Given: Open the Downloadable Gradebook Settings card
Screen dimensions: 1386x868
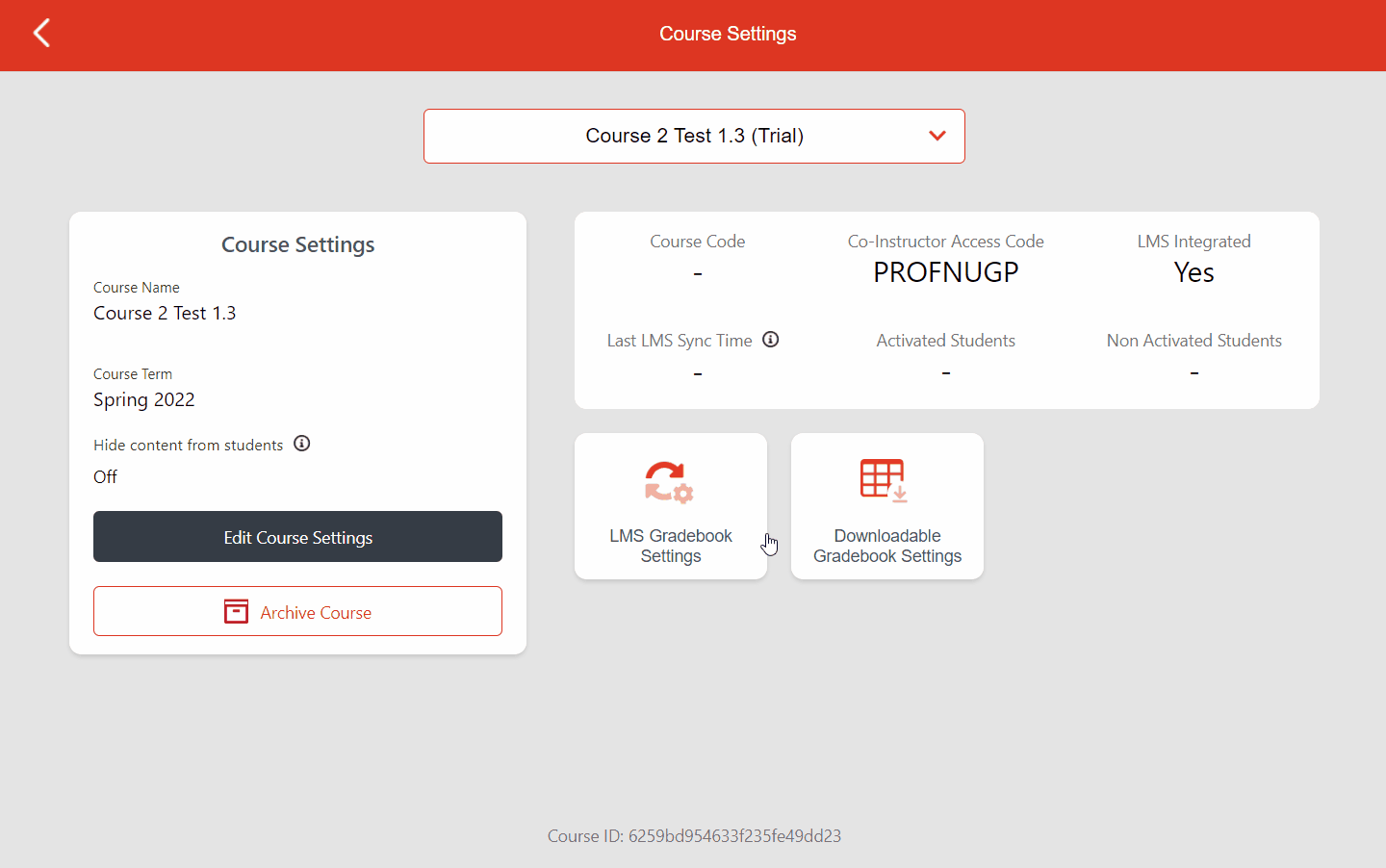Looking at the screenshot, I should (886, 506).
